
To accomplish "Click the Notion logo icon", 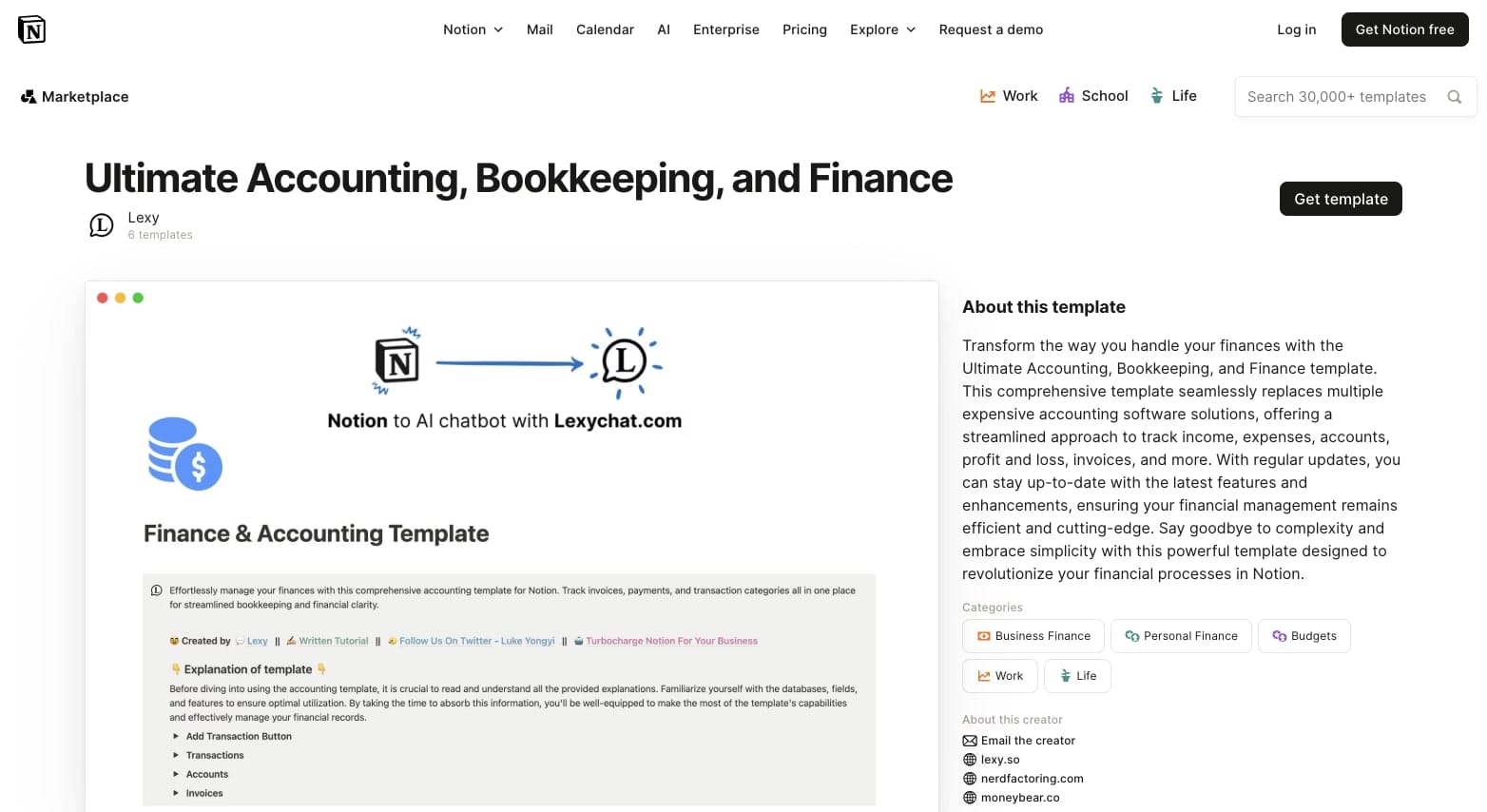I will point(31,29).
